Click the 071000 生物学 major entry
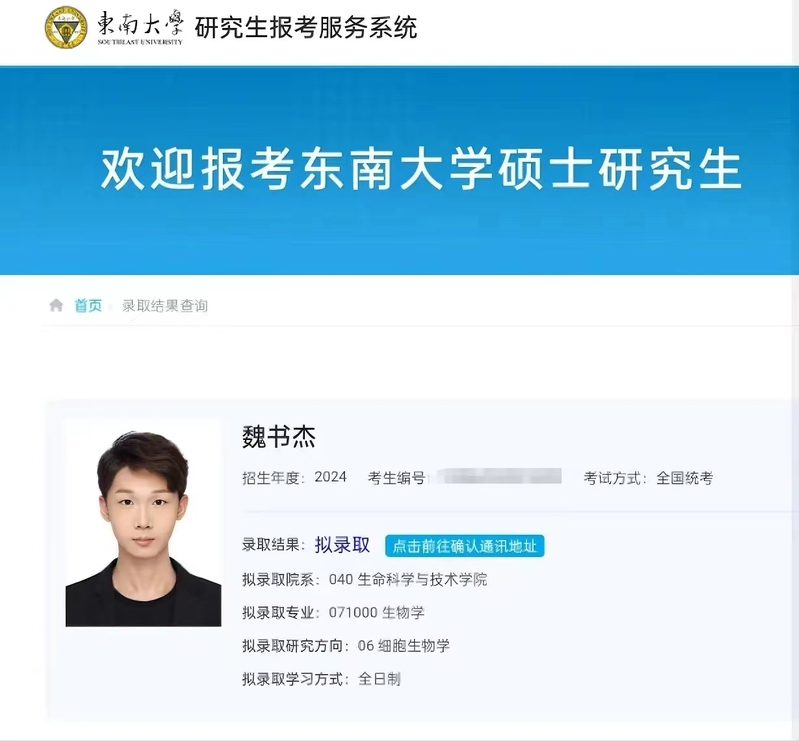The height and width of the screenshot is (741, 799). [377, 613]
